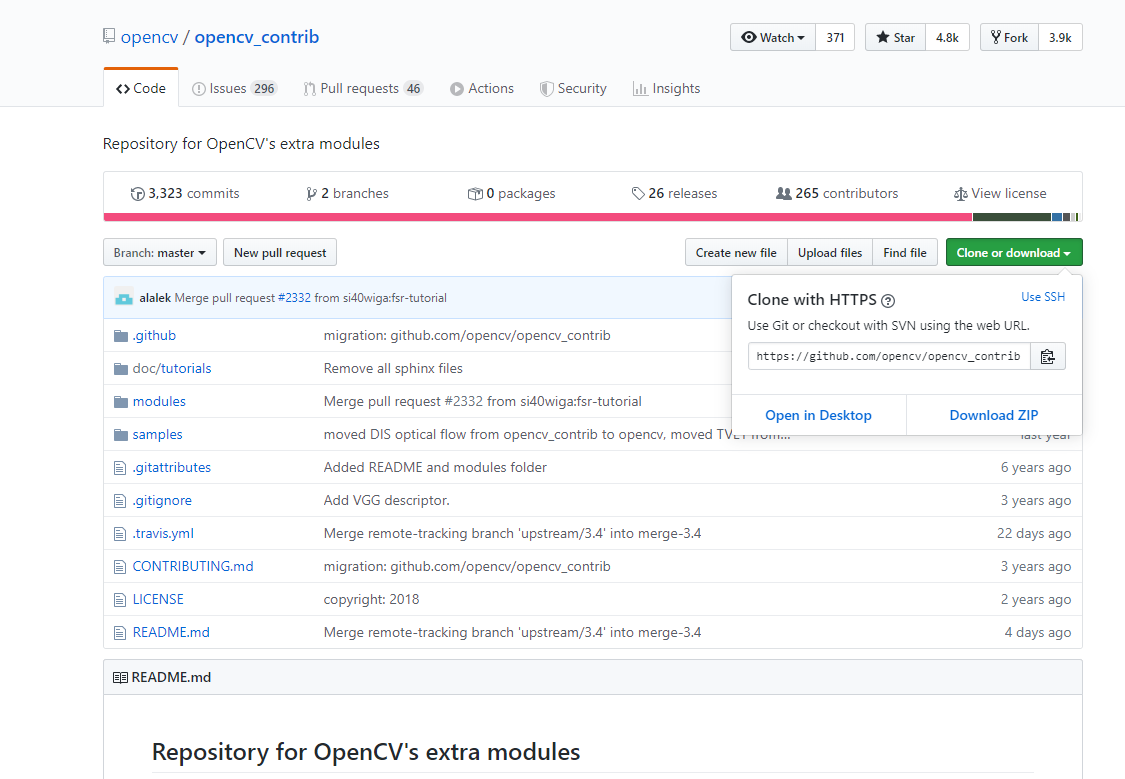1125x779 pixels.
Task: Open the alalek author link
Action: point(155,298)
